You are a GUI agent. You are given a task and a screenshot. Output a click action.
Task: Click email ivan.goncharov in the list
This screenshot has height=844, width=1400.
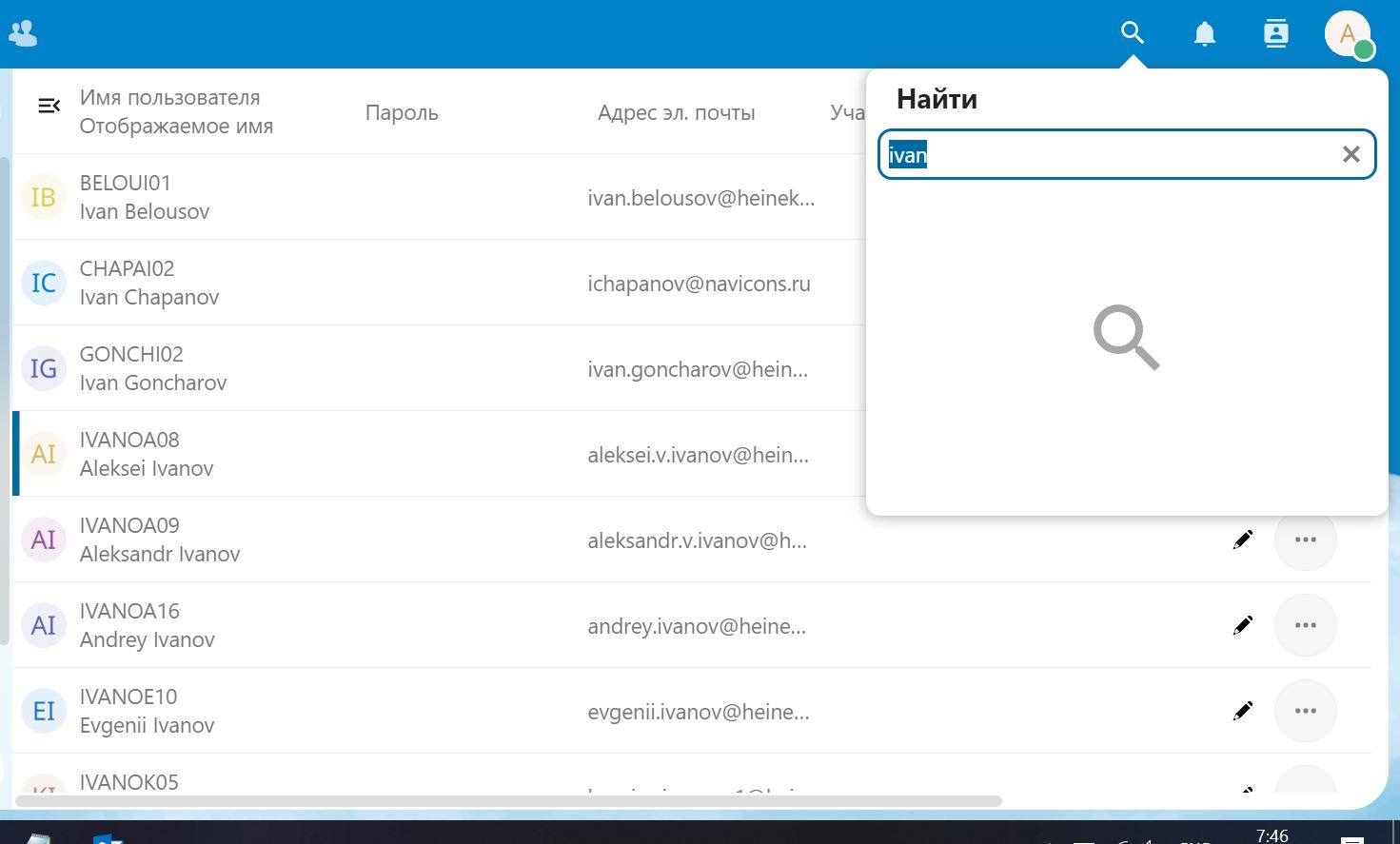(698, 369)
